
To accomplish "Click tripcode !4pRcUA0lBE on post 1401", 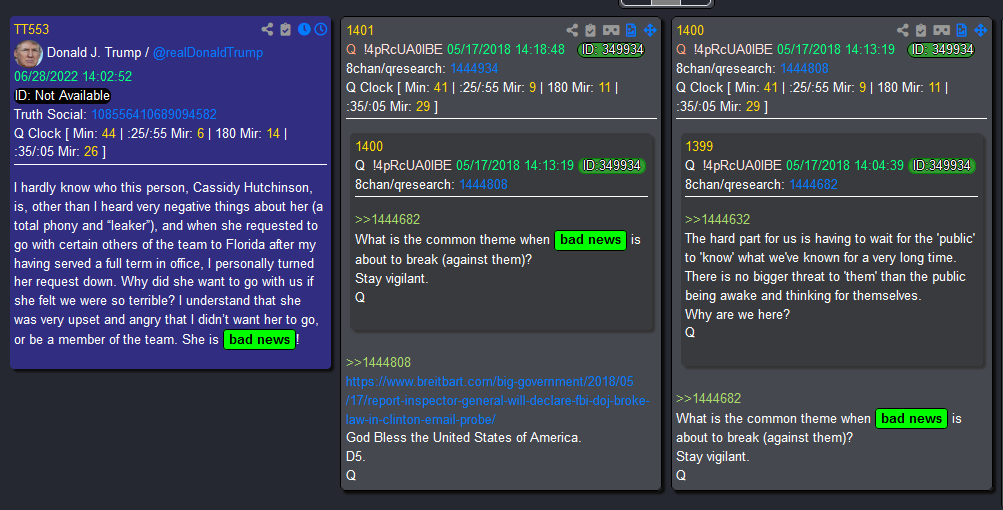I will [403, 49].
